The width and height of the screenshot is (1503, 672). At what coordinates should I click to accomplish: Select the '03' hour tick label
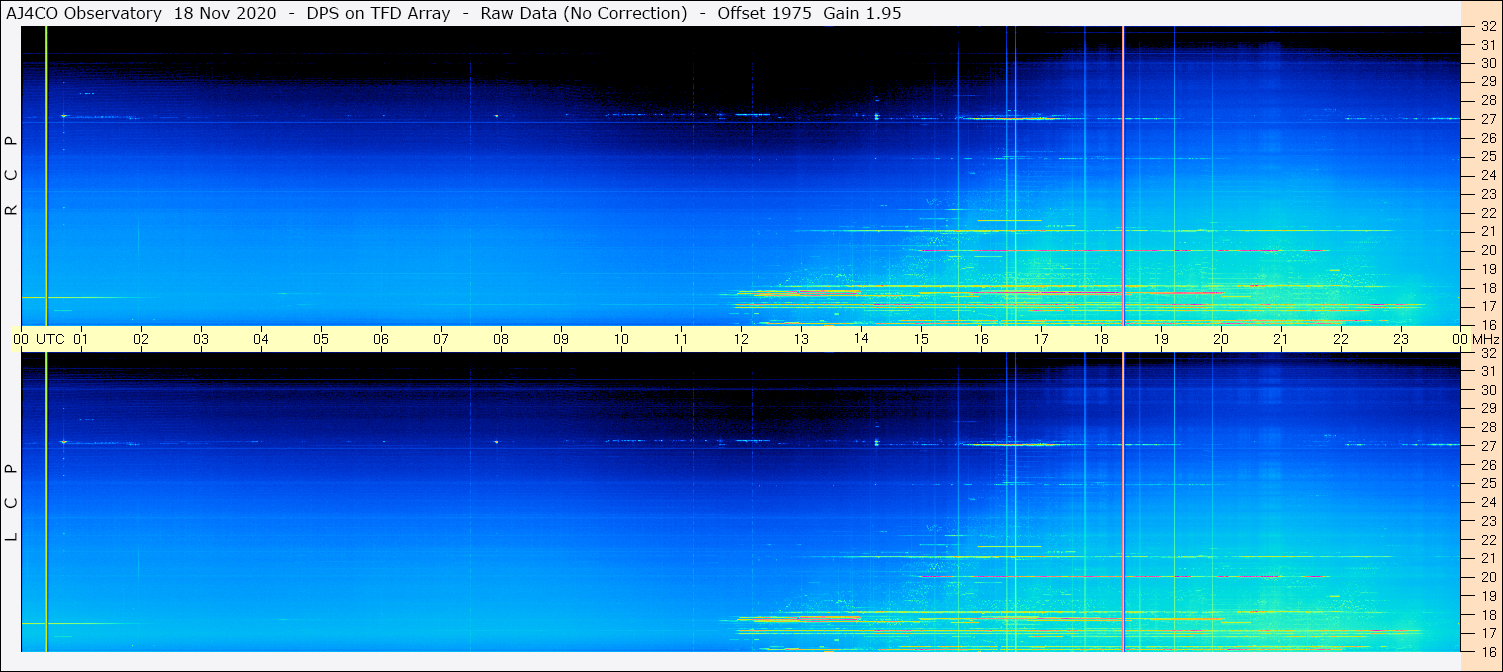point(201,339)
